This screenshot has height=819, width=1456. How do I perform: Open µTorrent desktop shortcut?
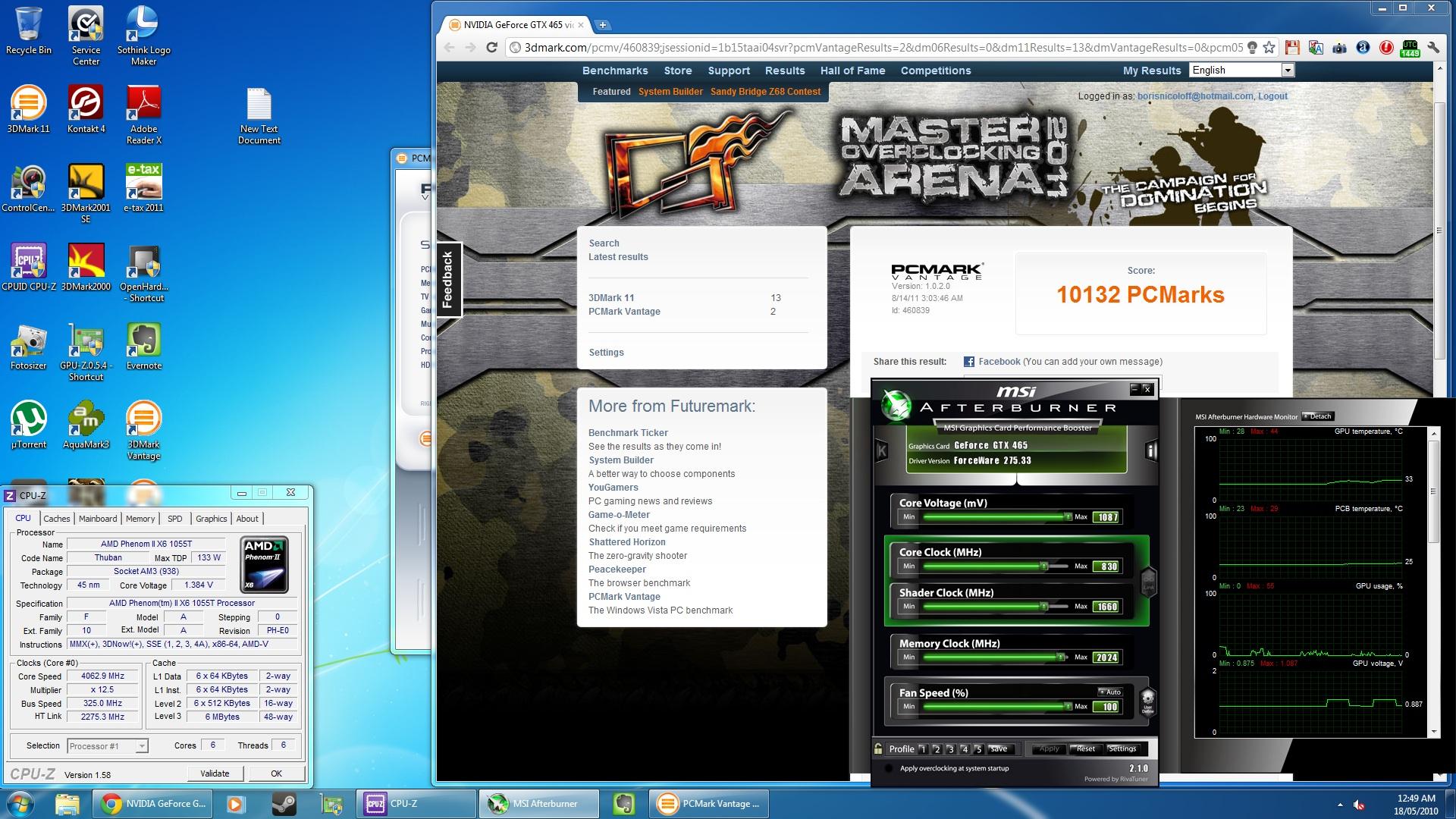29,425
